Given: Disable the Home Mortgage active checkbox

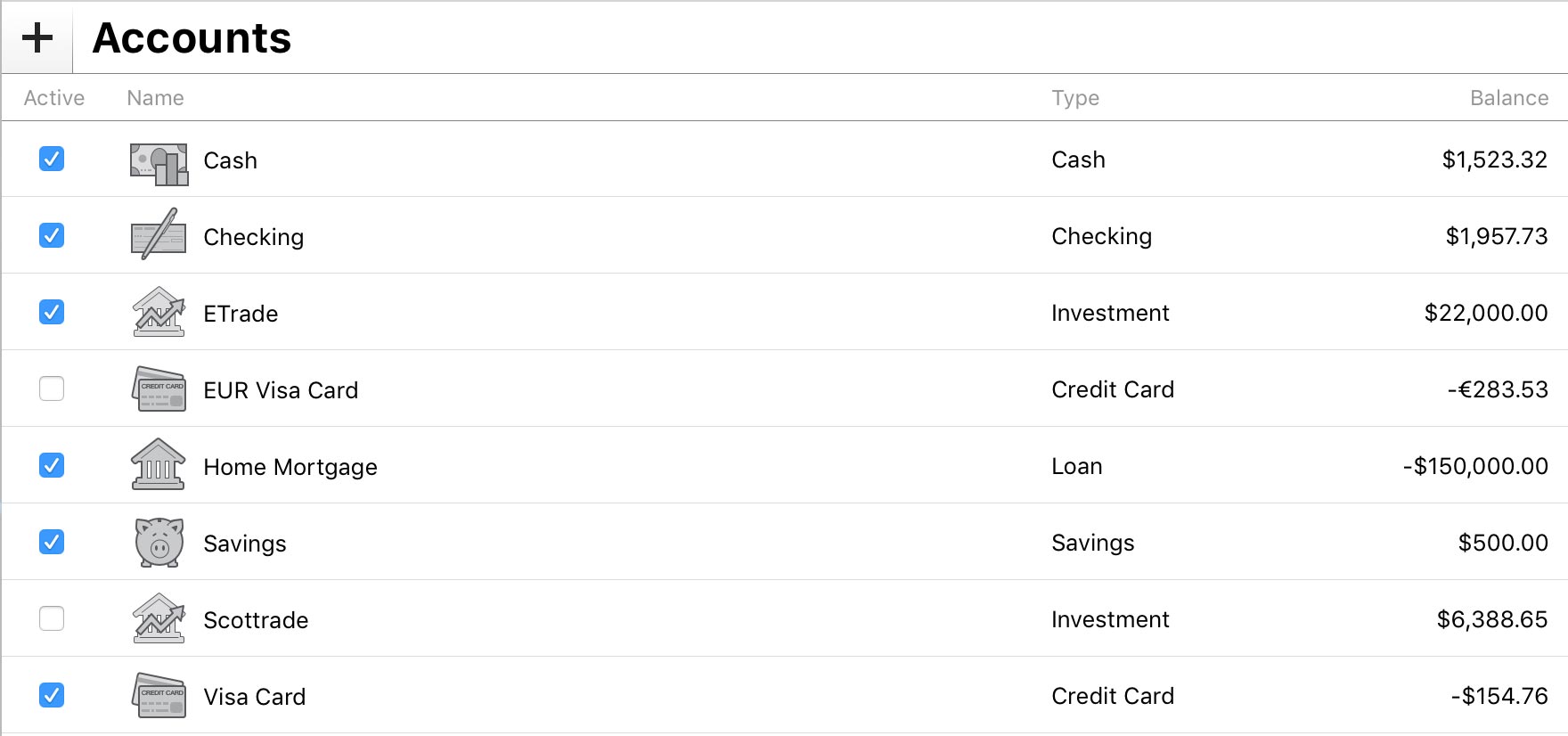Looking at the screenshot, I should point(52,465).
